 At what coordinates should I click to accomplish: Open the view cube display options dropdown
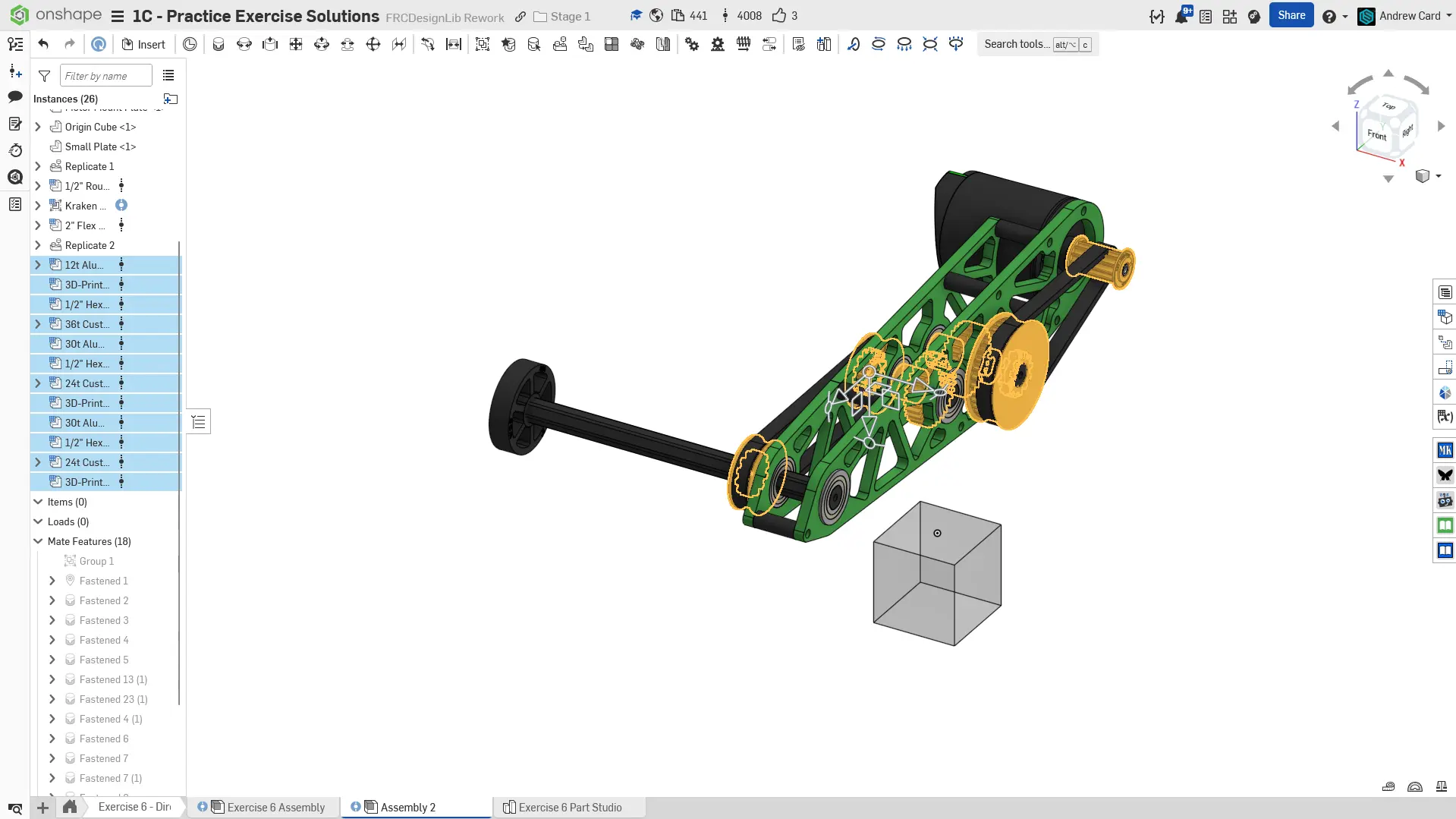1438,176
